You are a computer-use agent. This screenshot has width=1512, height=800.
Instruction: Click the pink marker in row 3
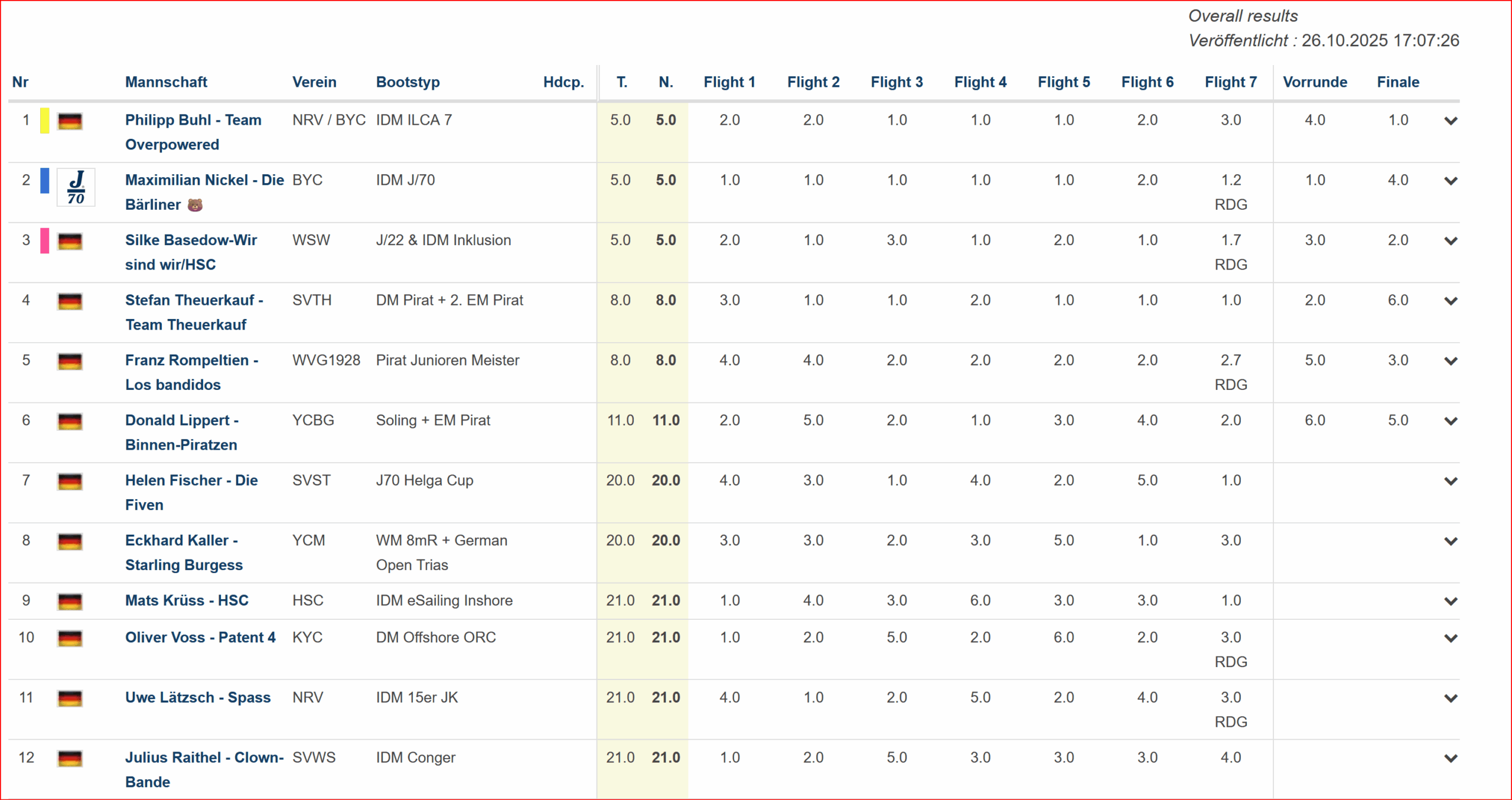coord(45,240)
